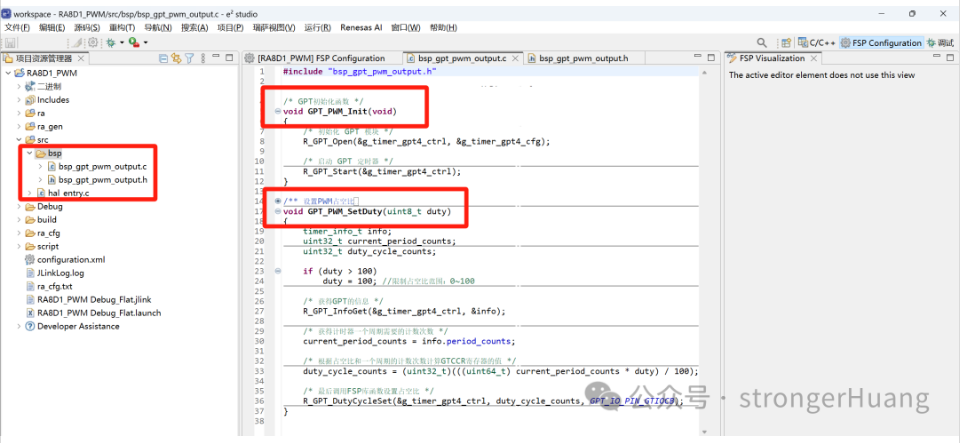Open the 窗口(W) menu

406,28
